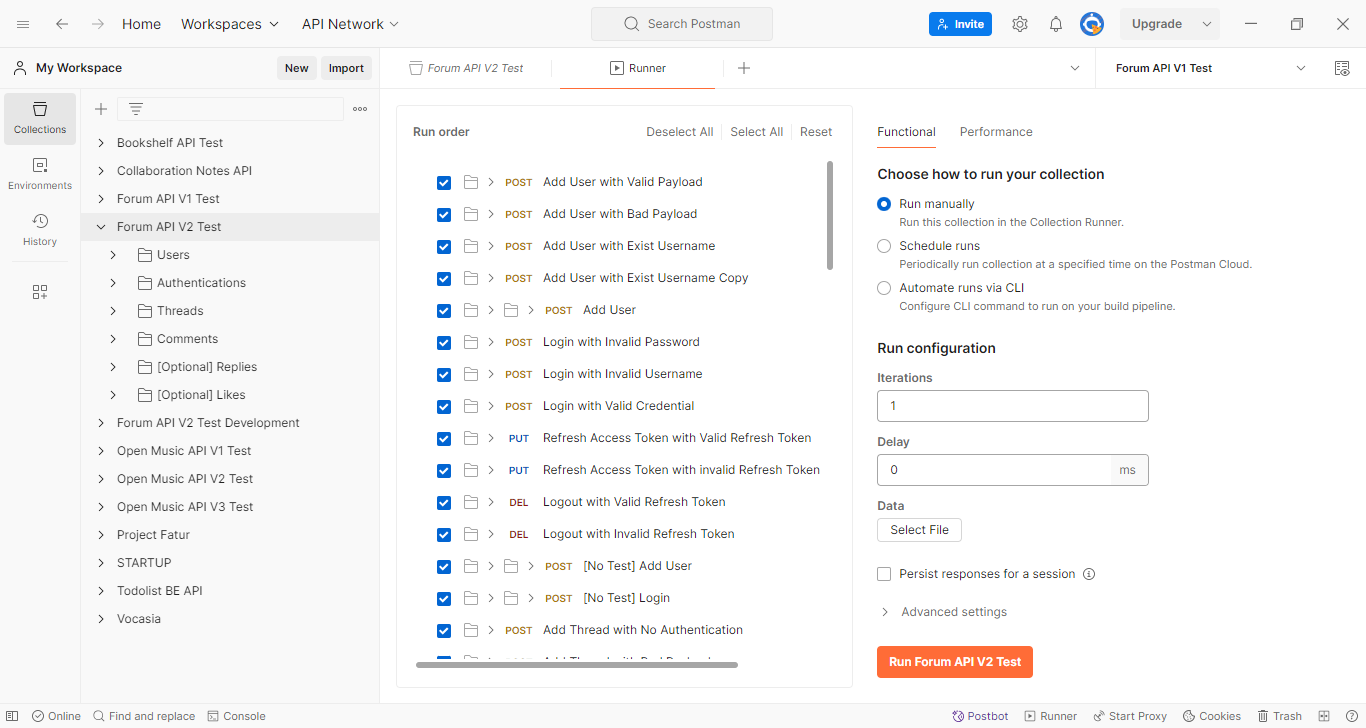Open the settings gear icon

coord(1020,24)
